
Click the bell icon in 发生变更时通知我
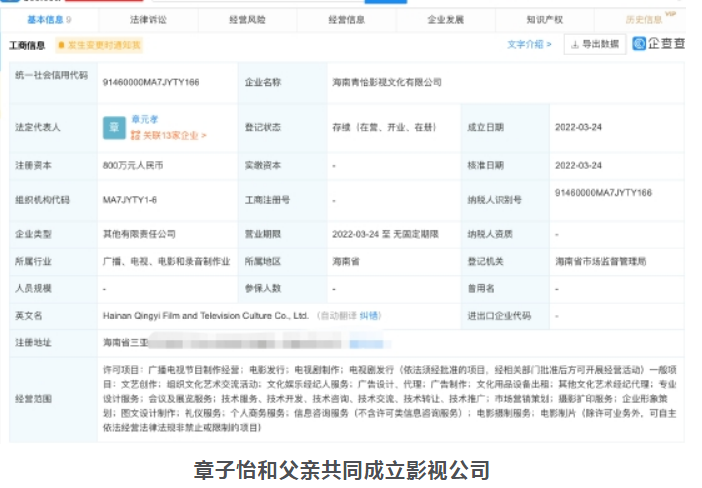click(x=63, y=45)
